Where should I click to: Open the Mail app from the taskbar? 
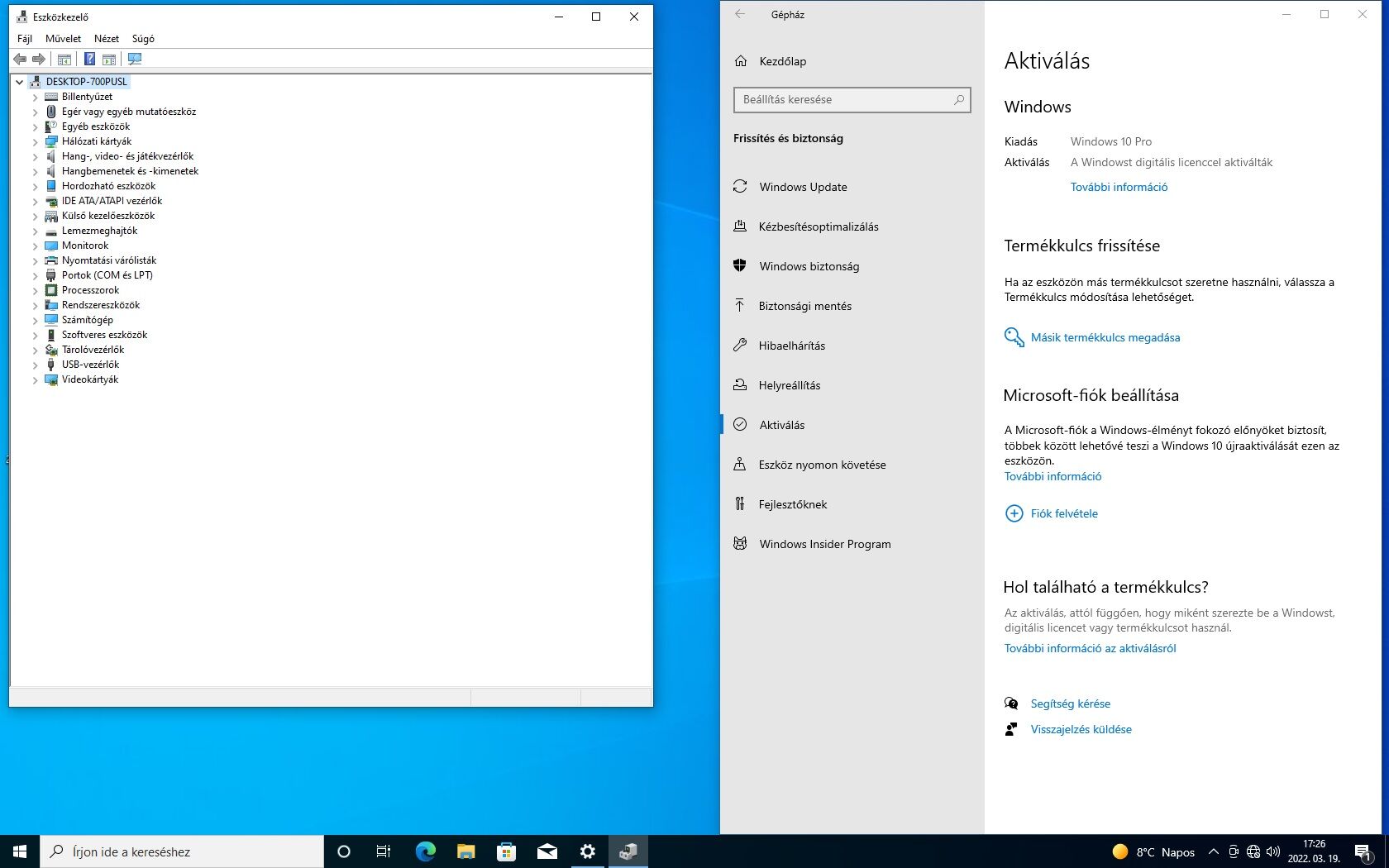[x=547, y=851]
